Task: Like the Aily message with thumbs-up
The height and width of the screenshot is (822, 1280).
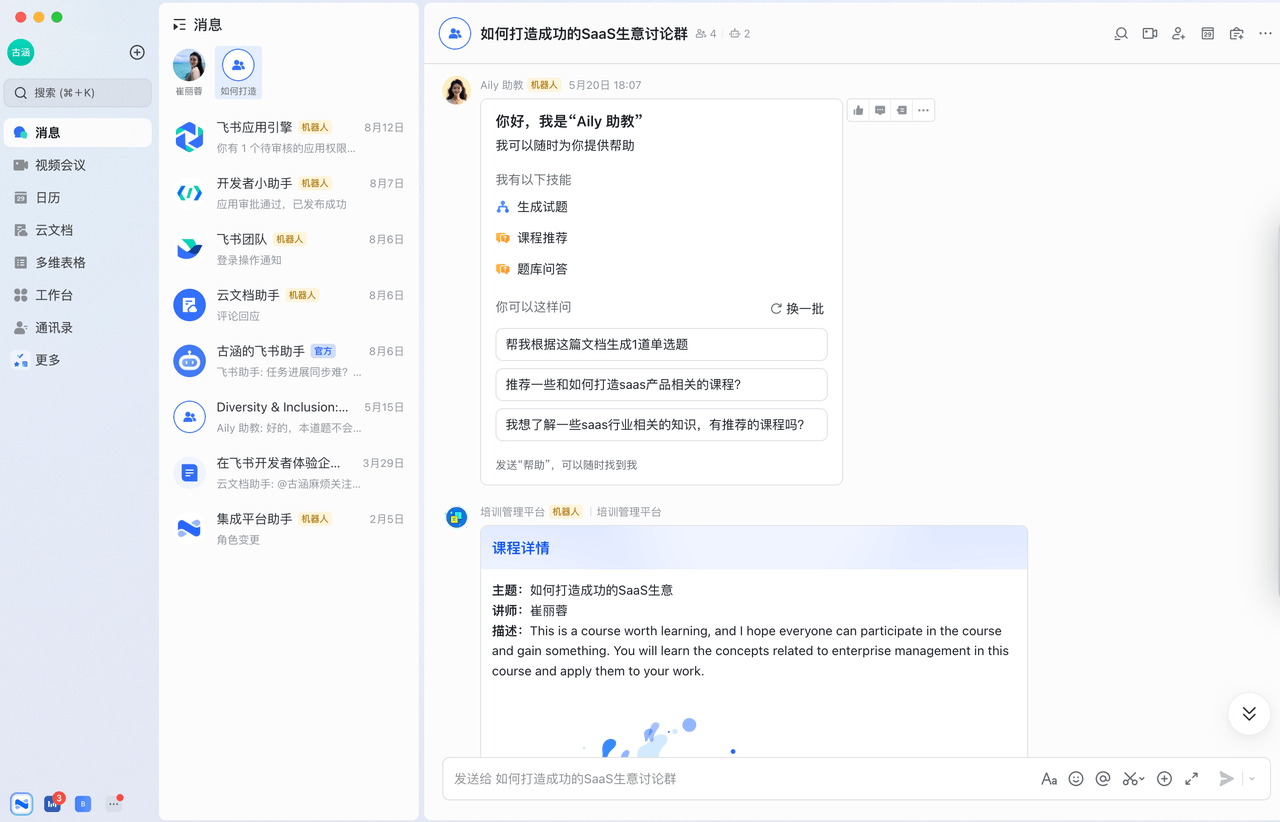Action: tap(858, 110)
